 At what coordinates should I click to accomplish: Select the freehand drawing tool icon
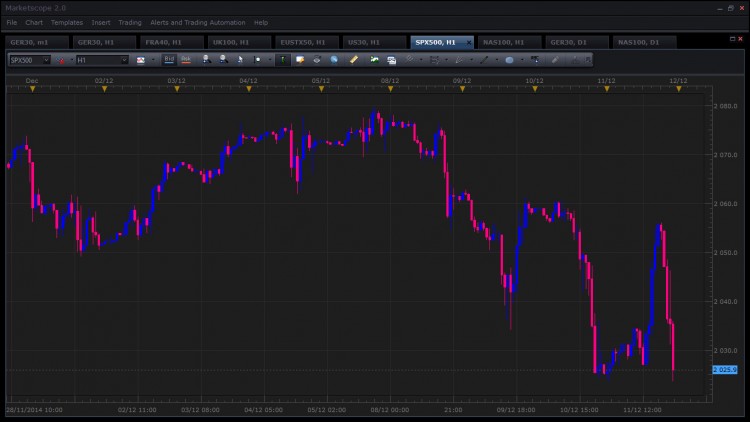coord(459,60)
